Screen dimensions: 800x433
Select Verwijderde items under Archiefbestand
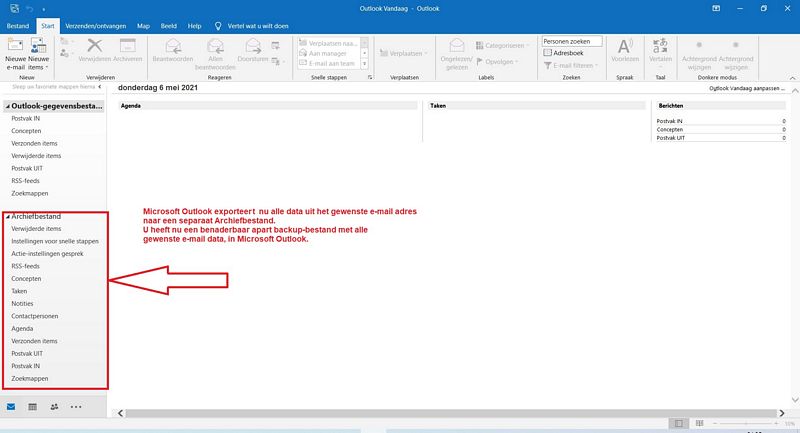36,229
